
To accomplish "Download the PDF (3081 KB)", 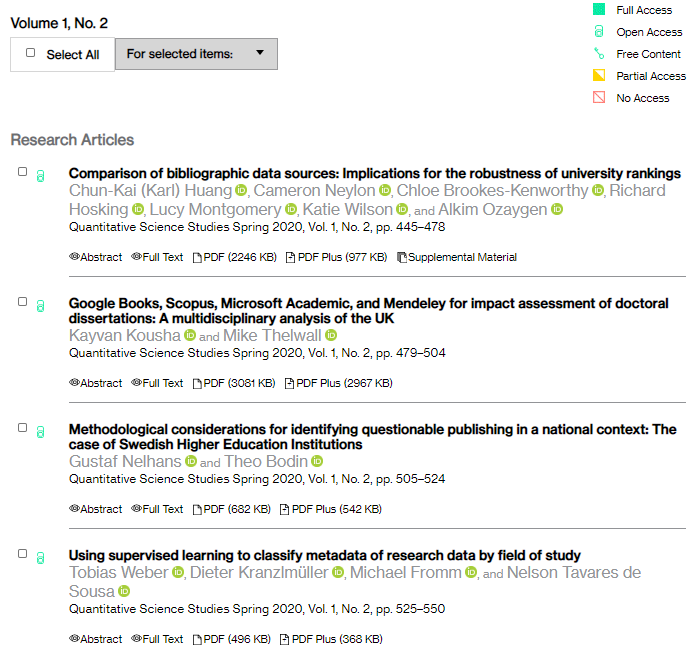I will (x=234, y=383).
